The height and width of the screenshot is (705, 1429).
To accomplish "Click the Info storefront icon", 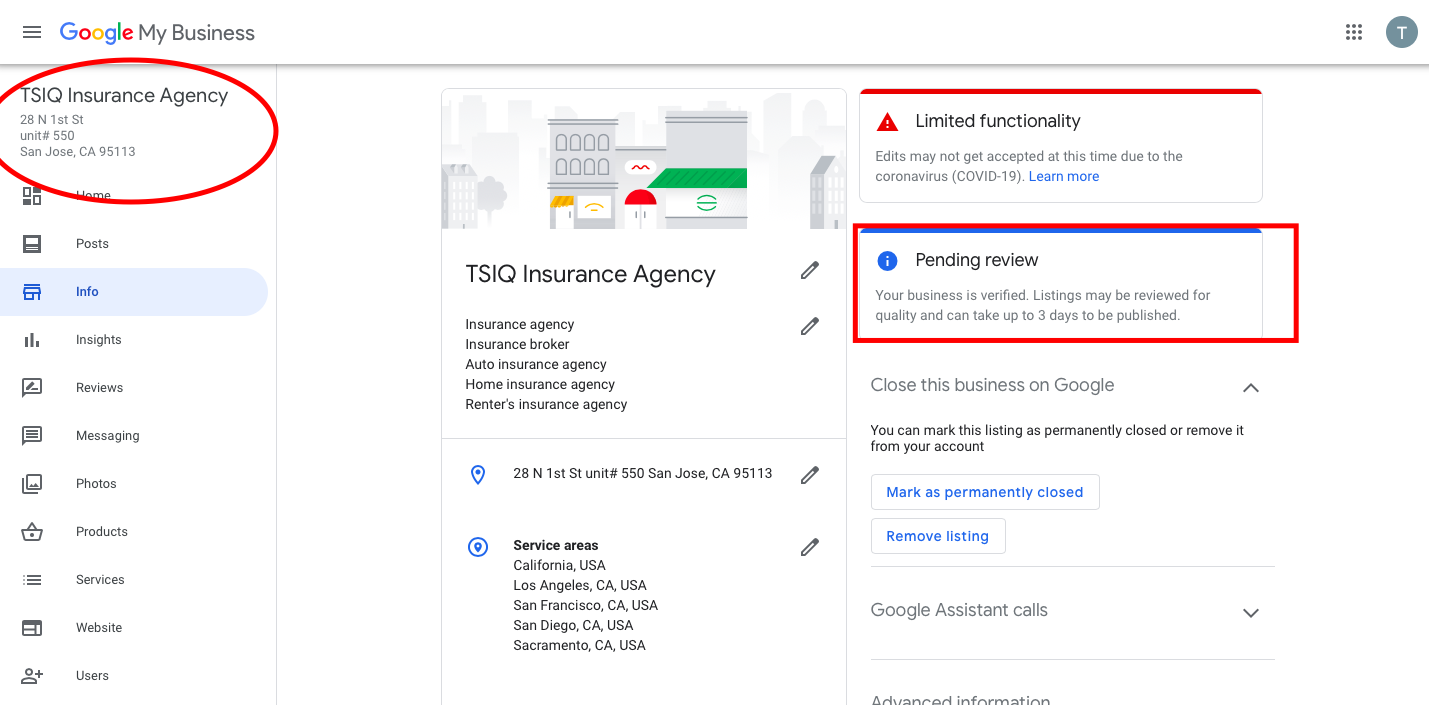I will click(x=32, y=292).
